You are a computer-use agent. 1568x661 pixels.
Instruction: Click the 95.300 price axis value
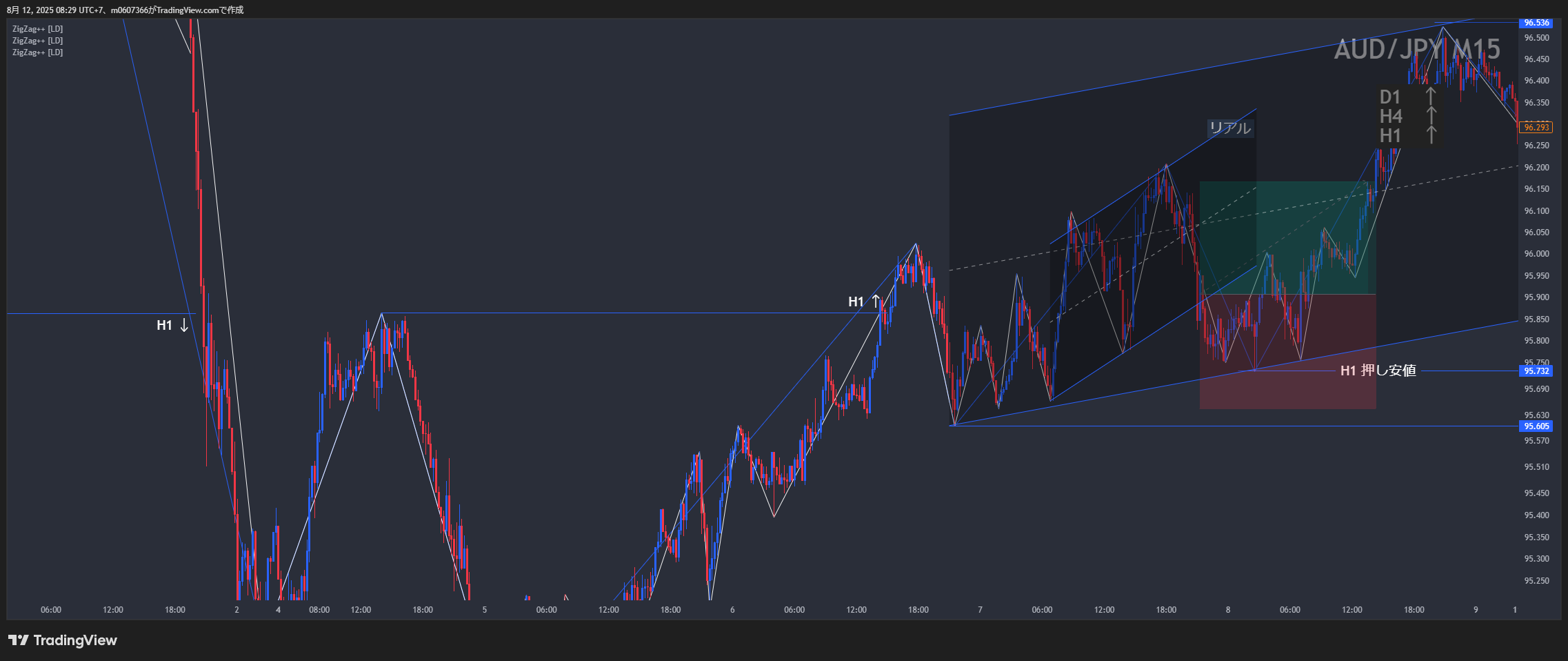[x=1536, y=559]
